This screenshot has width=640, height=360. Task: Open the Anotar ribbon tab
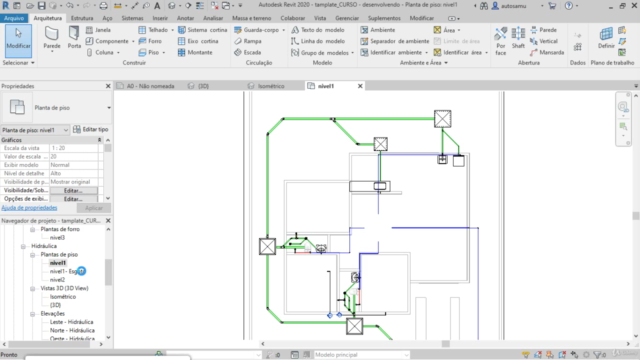click(185, 18)
